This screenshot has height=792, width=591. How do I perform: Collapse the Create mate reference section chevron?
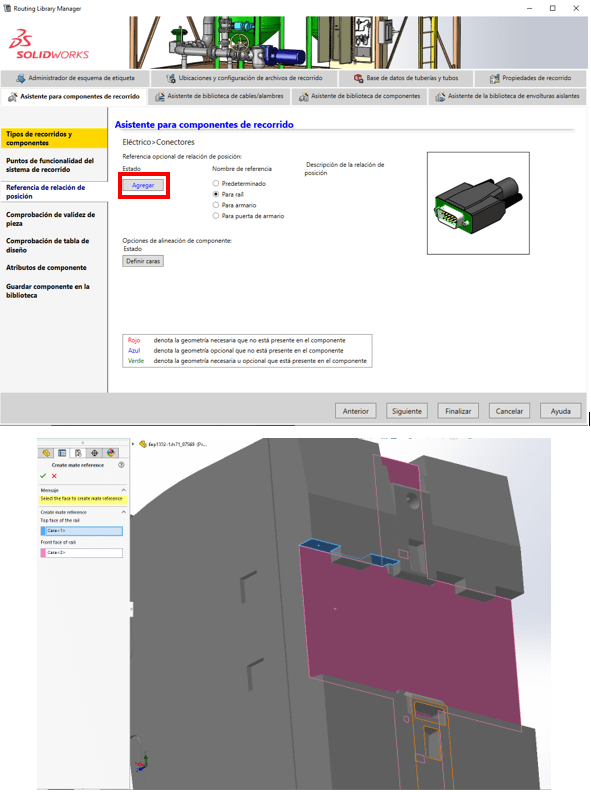(123, 512)
